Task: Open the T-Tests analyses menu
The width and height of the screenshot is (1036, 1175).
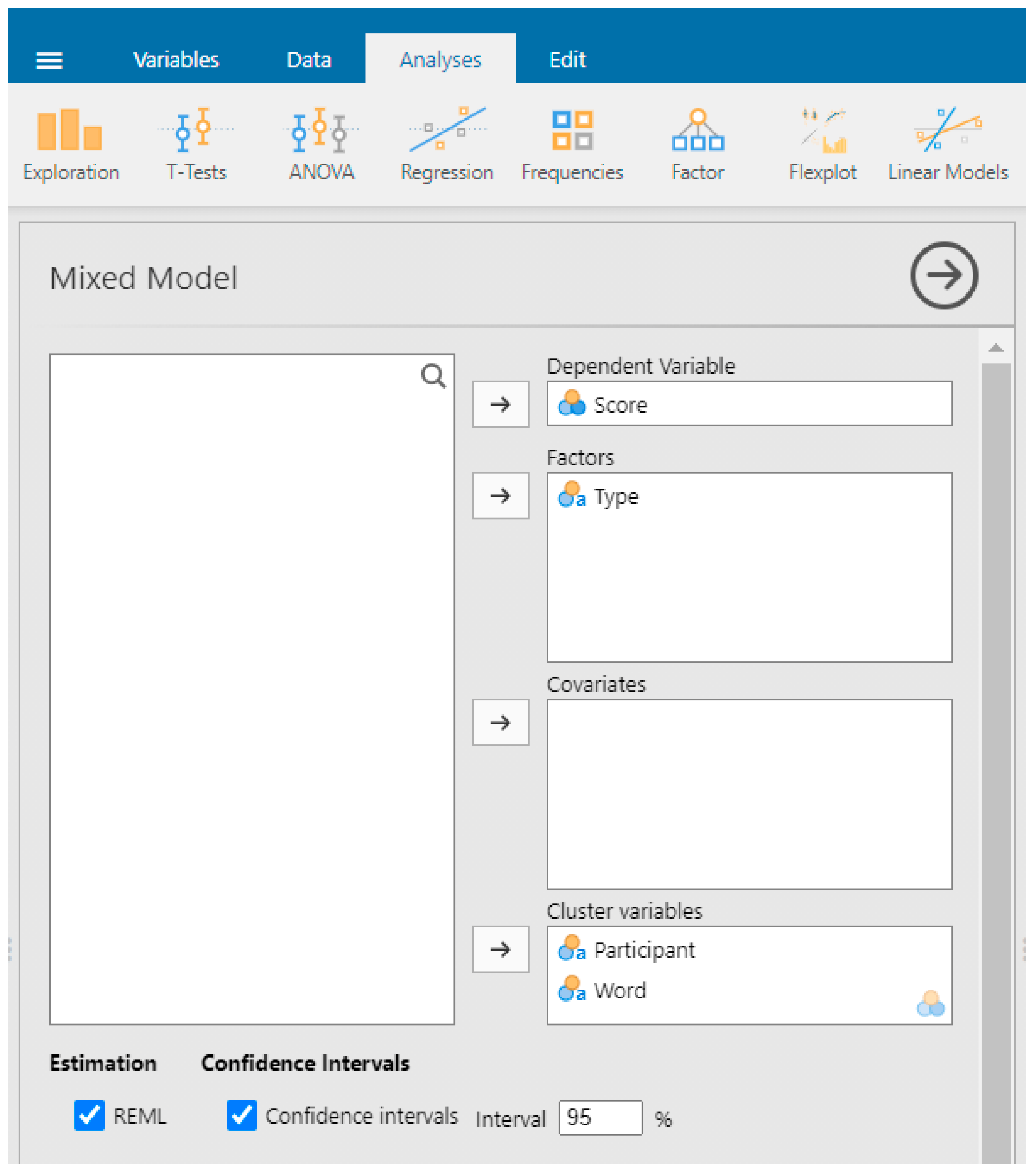Action: pyautogui.click(x=196, y=144)
